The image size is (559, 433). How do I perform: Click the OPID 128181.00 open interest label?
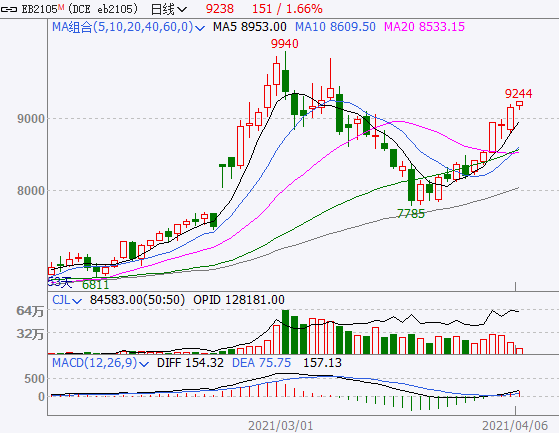tap(239, 300)
